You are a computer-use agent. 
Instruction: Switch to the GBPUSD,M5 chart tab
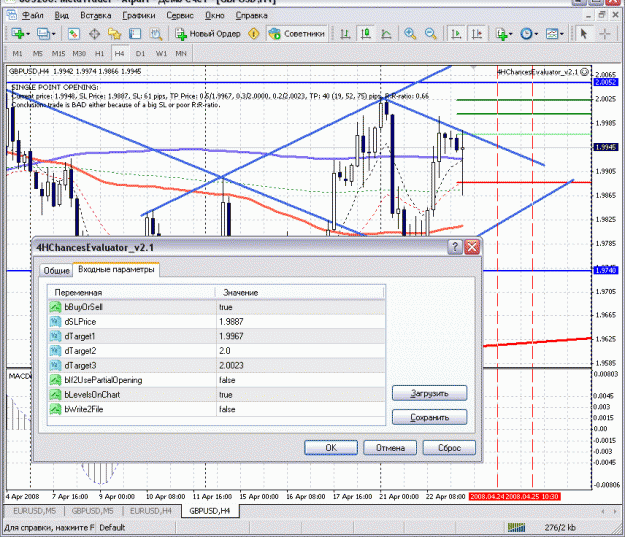92,511
